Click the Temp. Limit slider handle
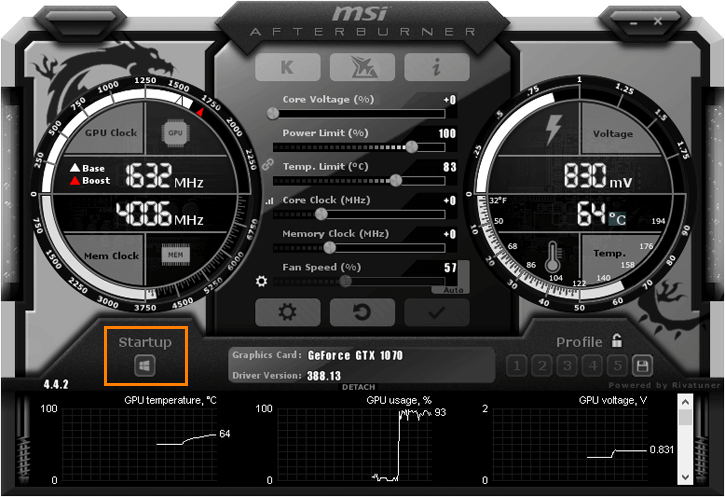The image size is (725, 497). (x=396, y=181)
